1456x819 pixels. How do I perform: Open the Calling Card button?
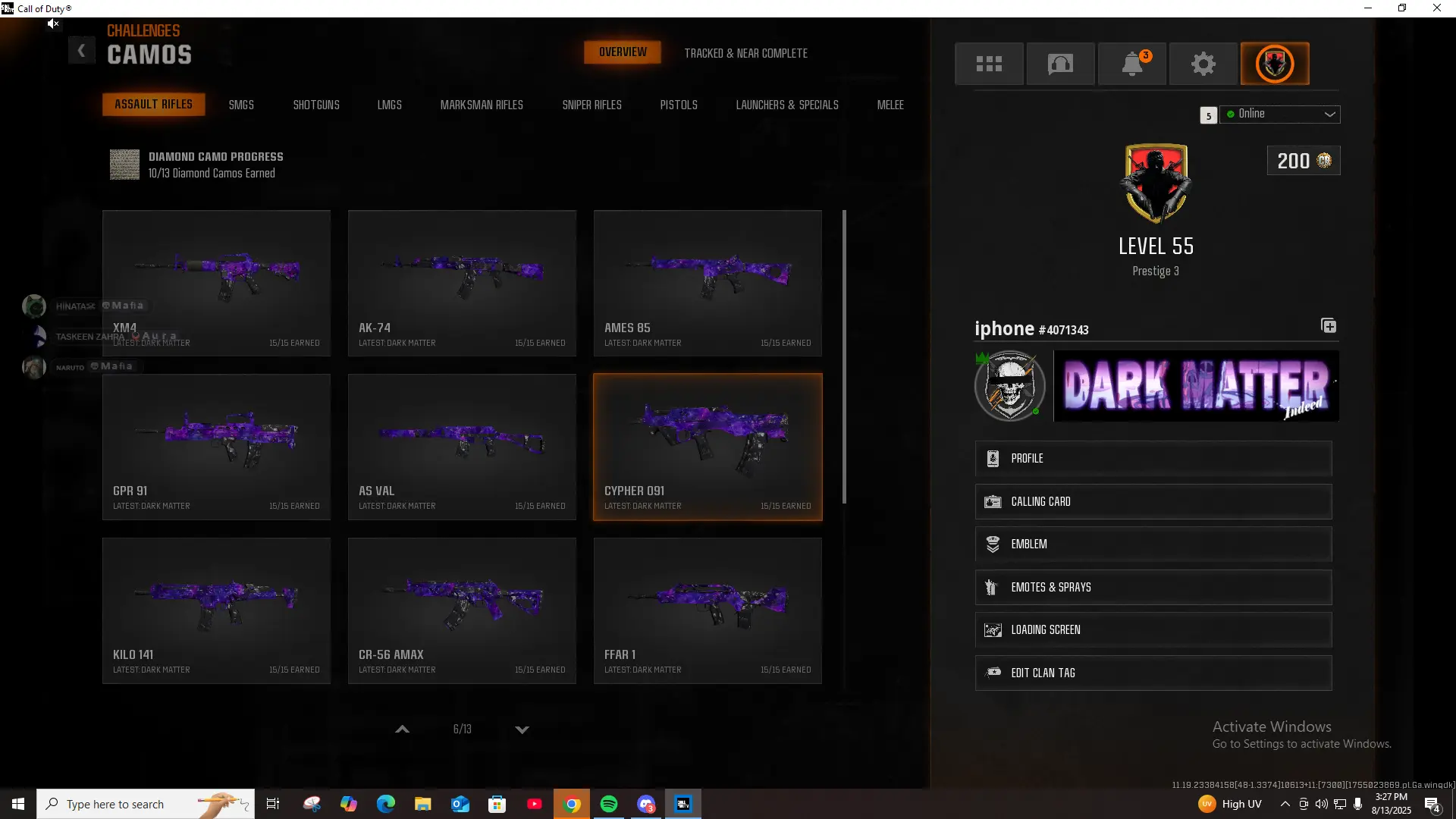tap(1153, 502)
